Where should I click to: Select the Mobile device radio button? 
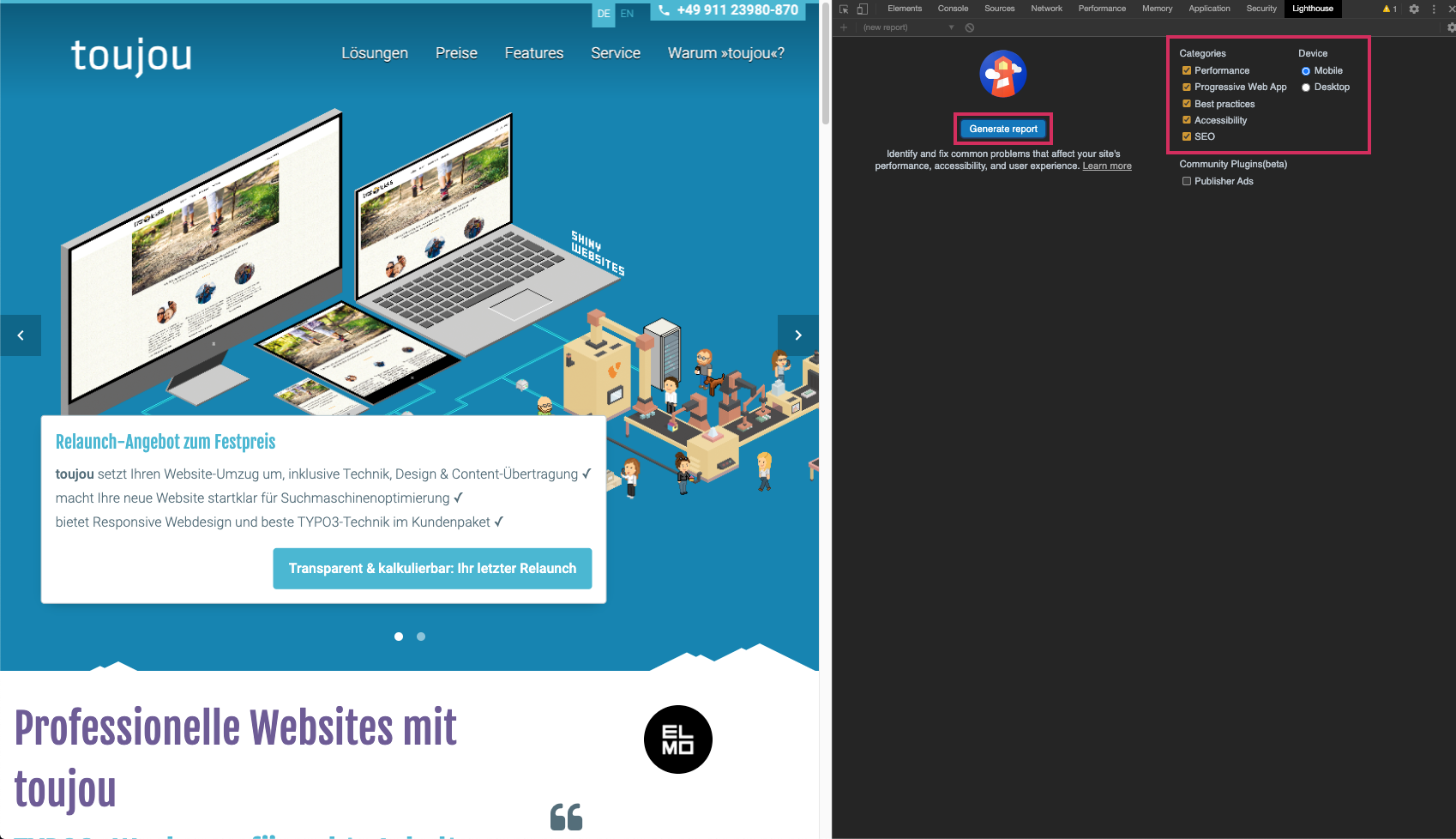[x=1306, y=71]
